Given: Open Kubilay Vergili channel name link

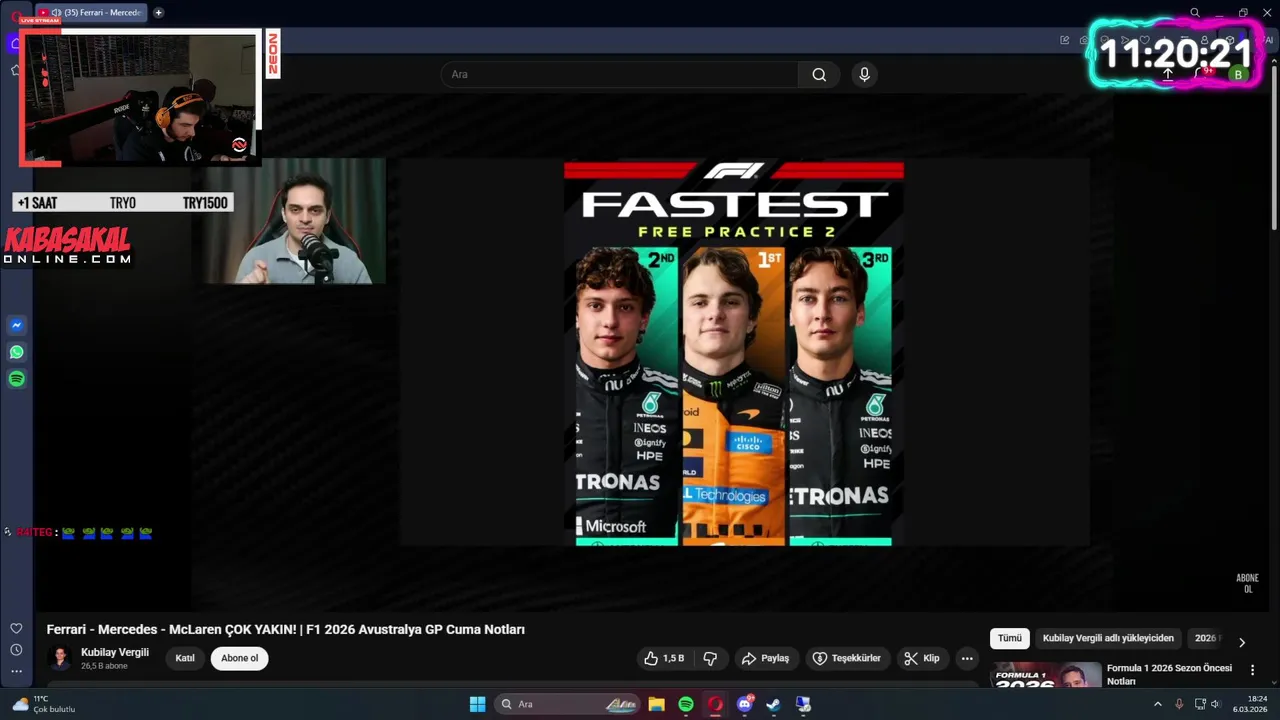Looking at the screenshot, I should tap(115, 652).
